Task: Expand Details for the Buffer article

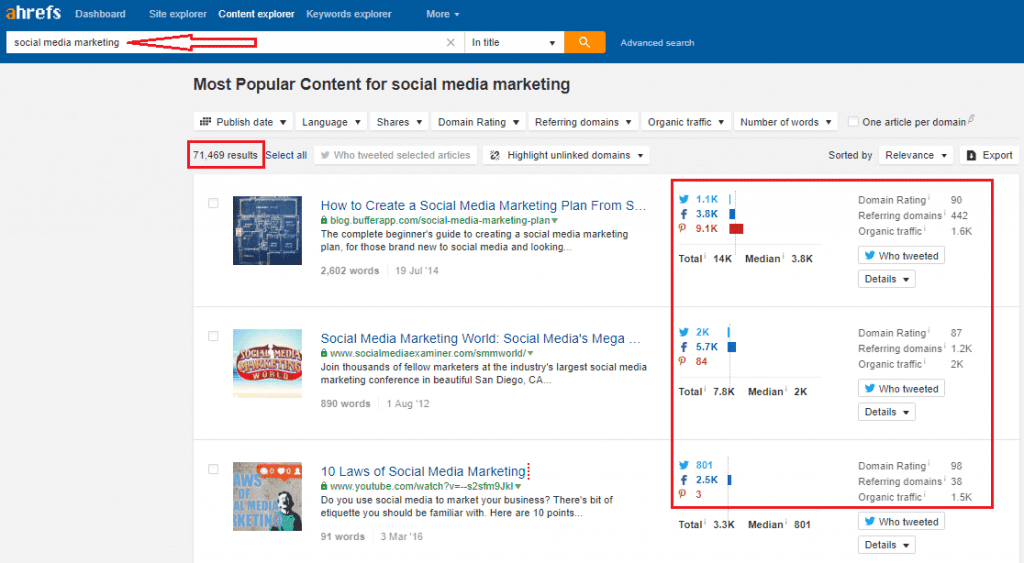Action: pos(886,279)
